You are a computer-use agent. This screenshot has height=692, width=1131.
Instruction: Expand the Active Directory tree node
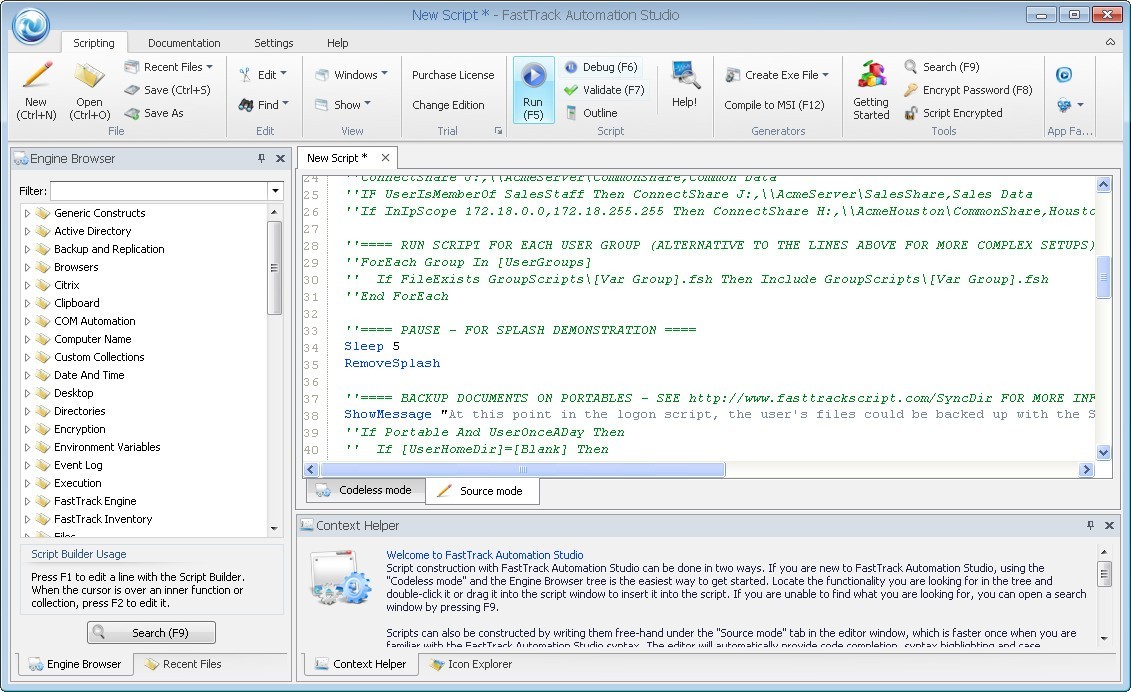(x=27, y=232)
